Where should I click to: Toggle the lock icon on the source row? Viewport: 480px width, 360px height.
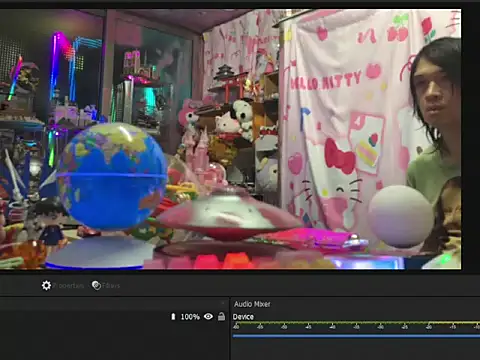pyautogui.click(x=221, y=316)
